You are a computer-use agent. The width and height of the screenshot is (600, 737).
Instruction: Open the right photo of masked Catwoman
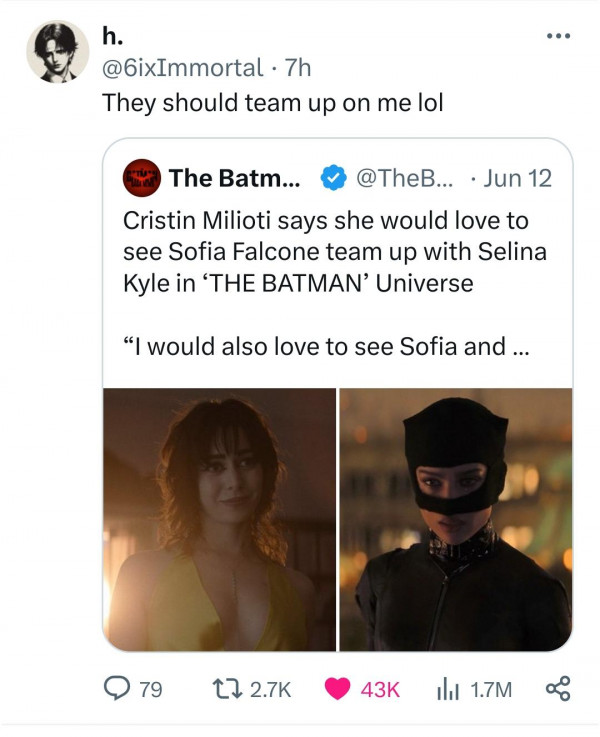456,519
